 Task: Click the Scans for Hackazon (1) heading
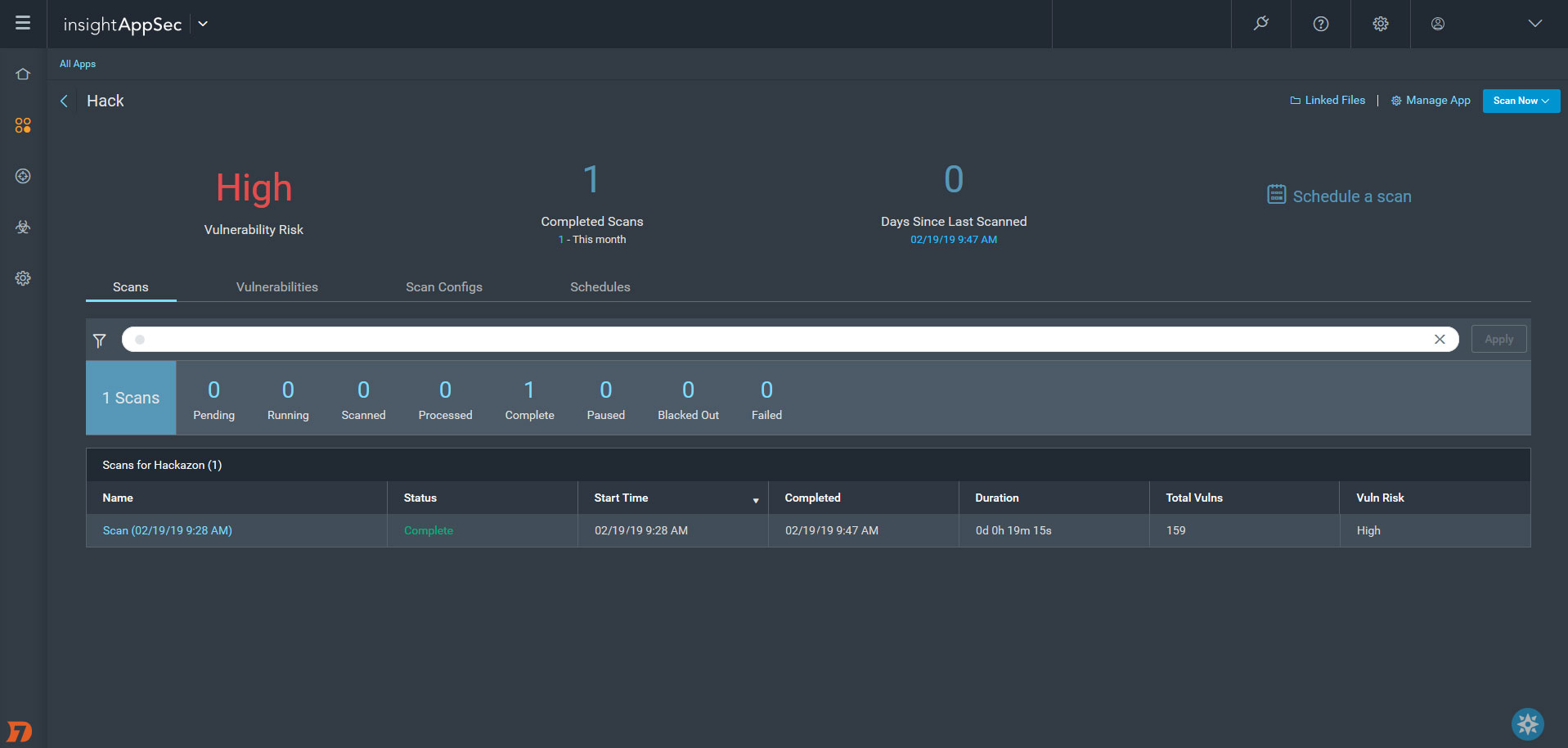[x=162, y=465]
